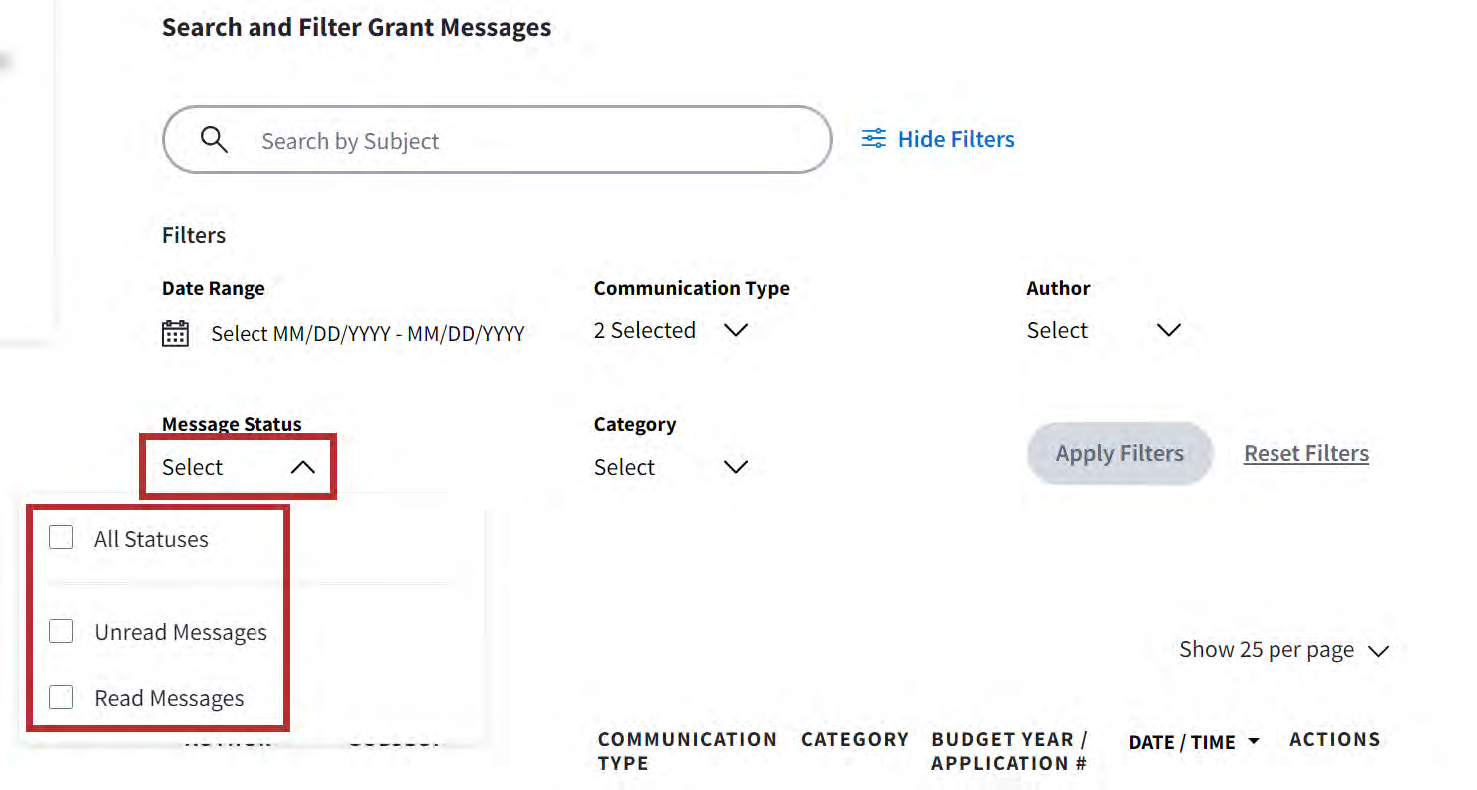
Task: Click the Hide Filters sliders icon
Action: click(x=873, y=139)
